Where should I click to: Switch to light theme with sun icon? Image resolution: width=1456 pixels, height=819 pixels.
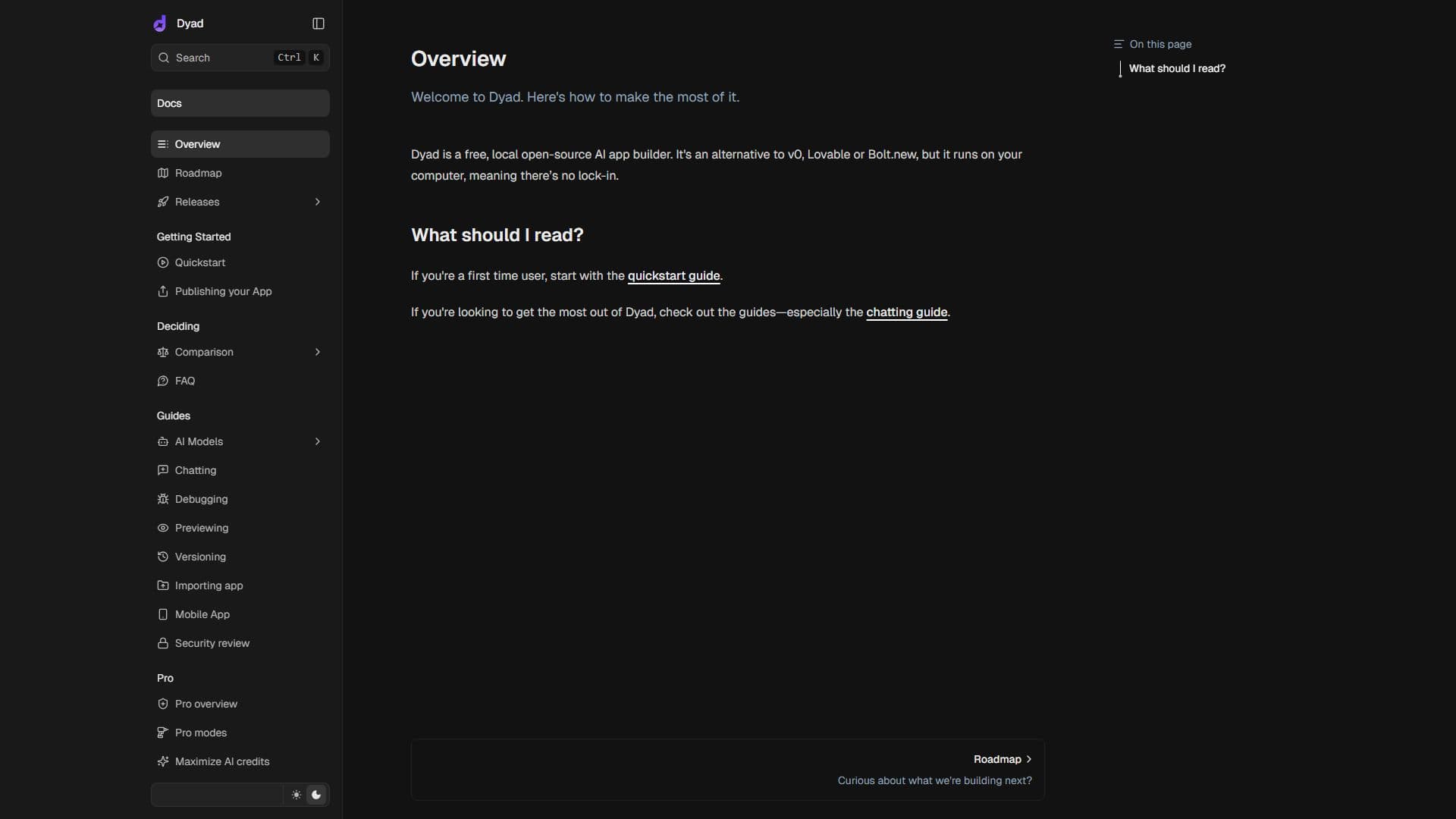coord(297,795)
